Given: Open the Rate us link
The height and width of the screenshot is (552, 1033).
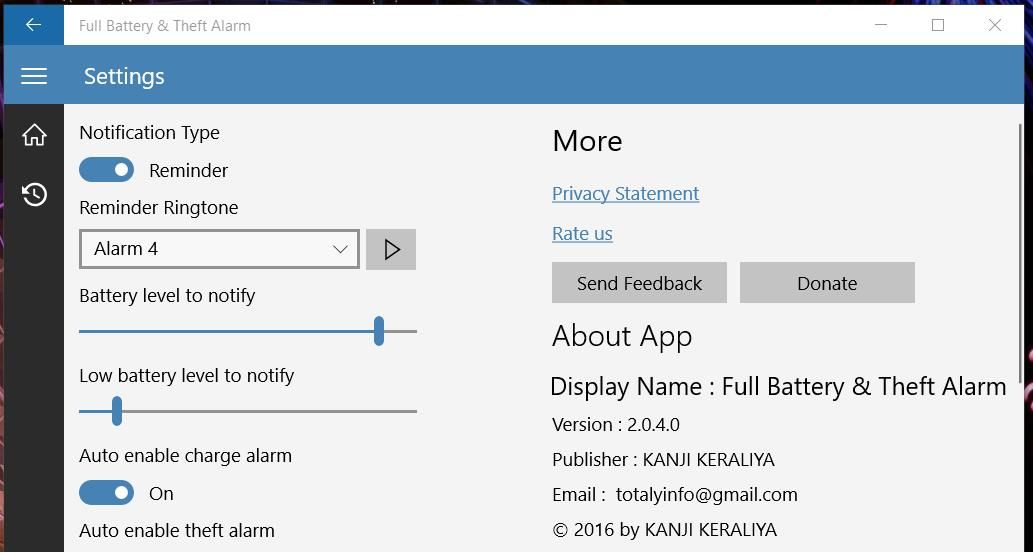Looking at the screenshot, I should (x=582, y=234).
